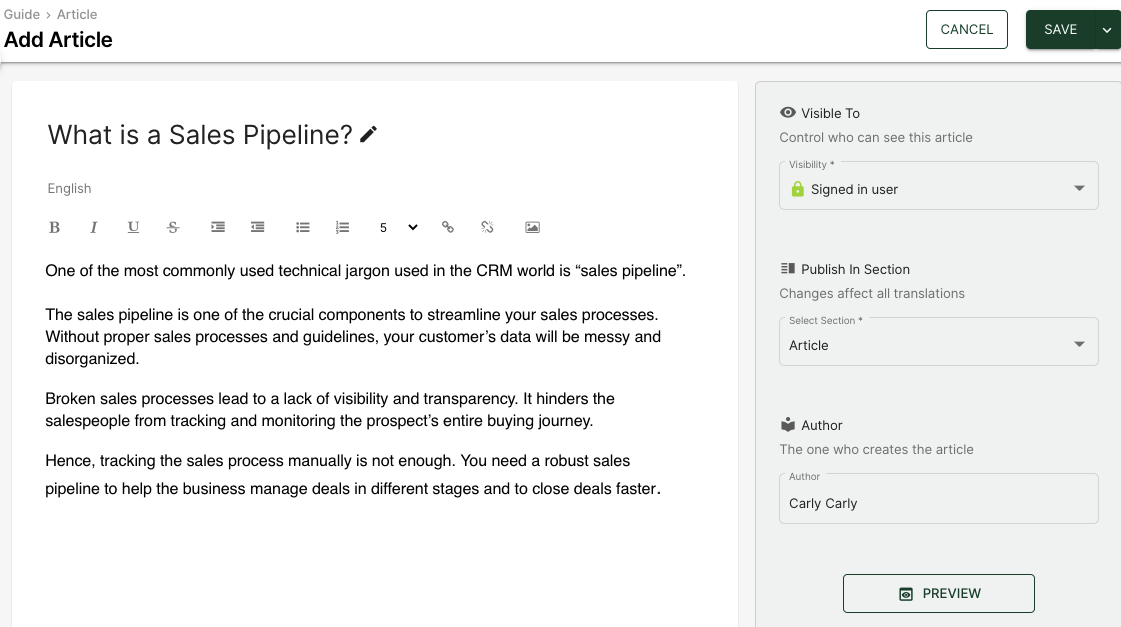Go to Guide in breadcrumb
Image resolution: width=1121 pixels, height=627 pixels.
pyautogui.click(x=22, y=14)
